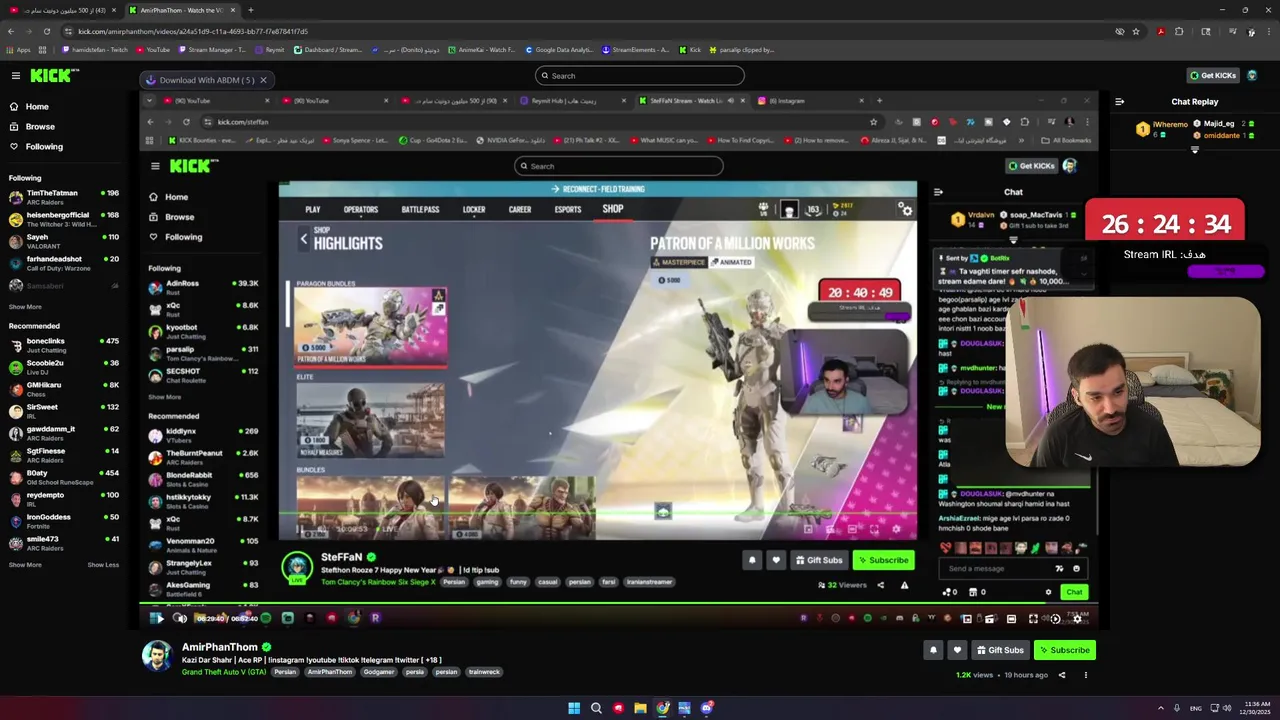Reload the page in browser toolbar
Image resolution: width=1280 pixels, height=720 pixels.
47,31
